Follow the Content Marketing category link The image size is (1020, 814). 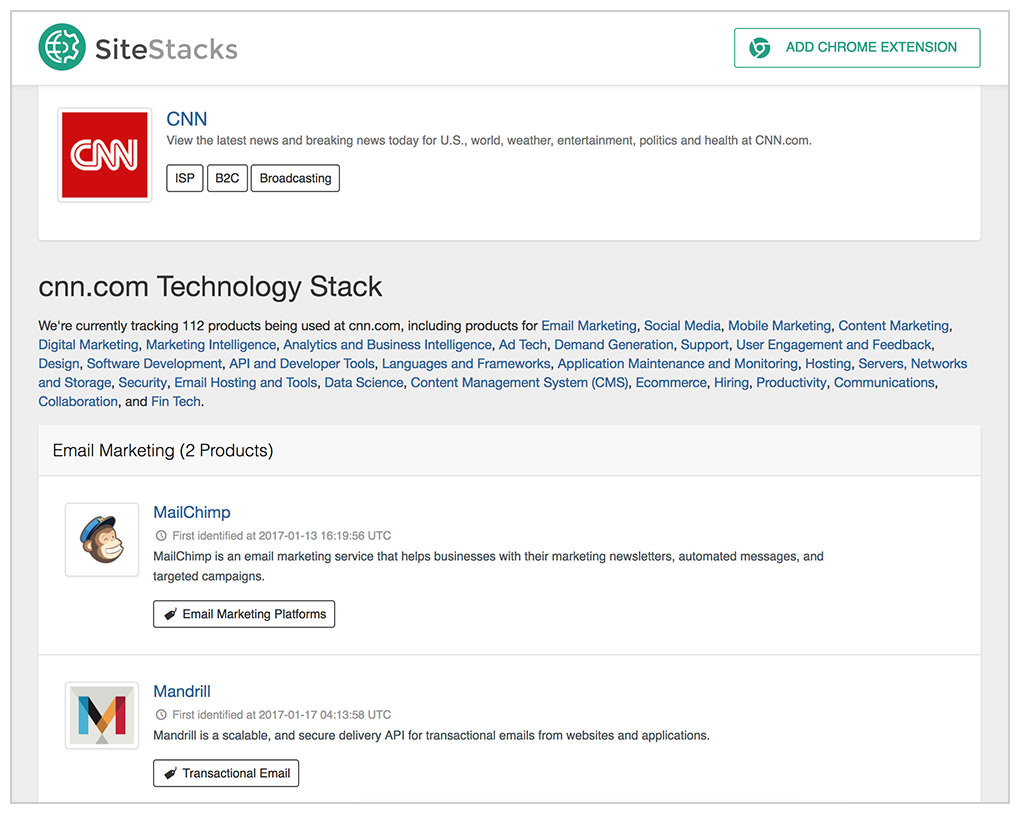click(x=894, y=325)
